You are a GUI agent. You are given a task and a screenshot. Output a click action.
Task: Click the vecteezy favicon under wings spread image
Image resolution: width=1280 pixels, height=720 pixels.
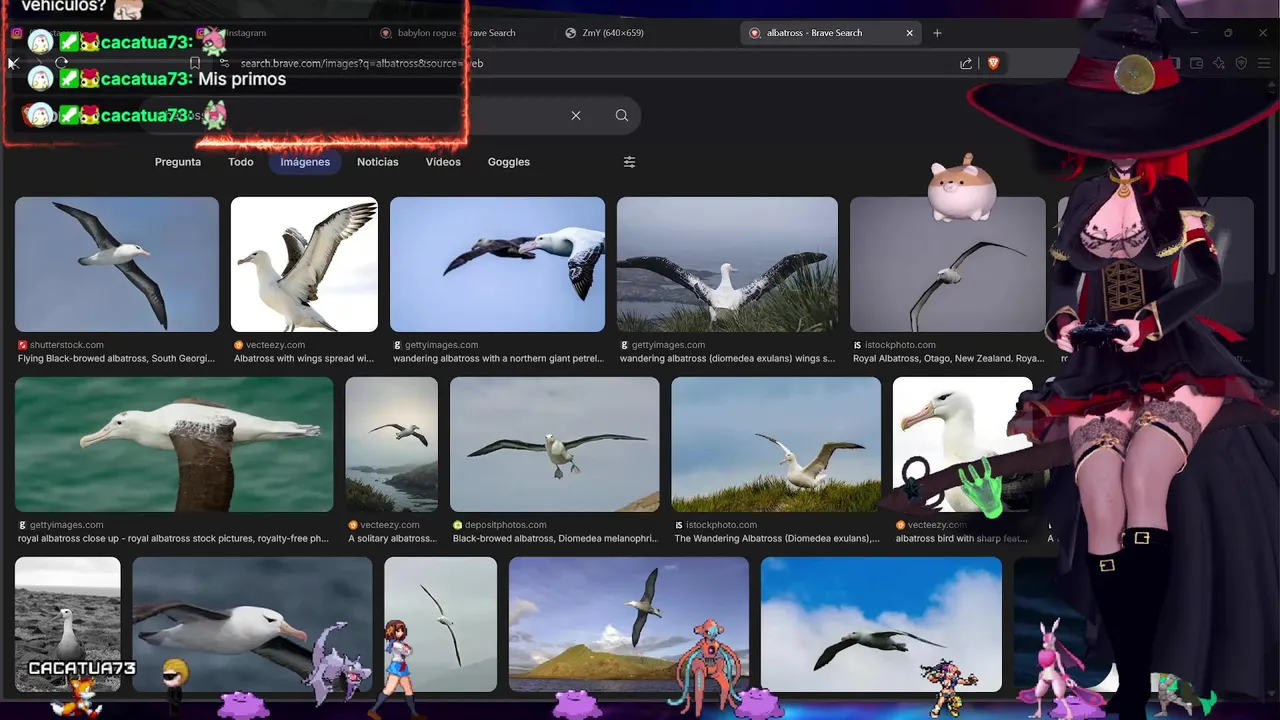point(239,345)
